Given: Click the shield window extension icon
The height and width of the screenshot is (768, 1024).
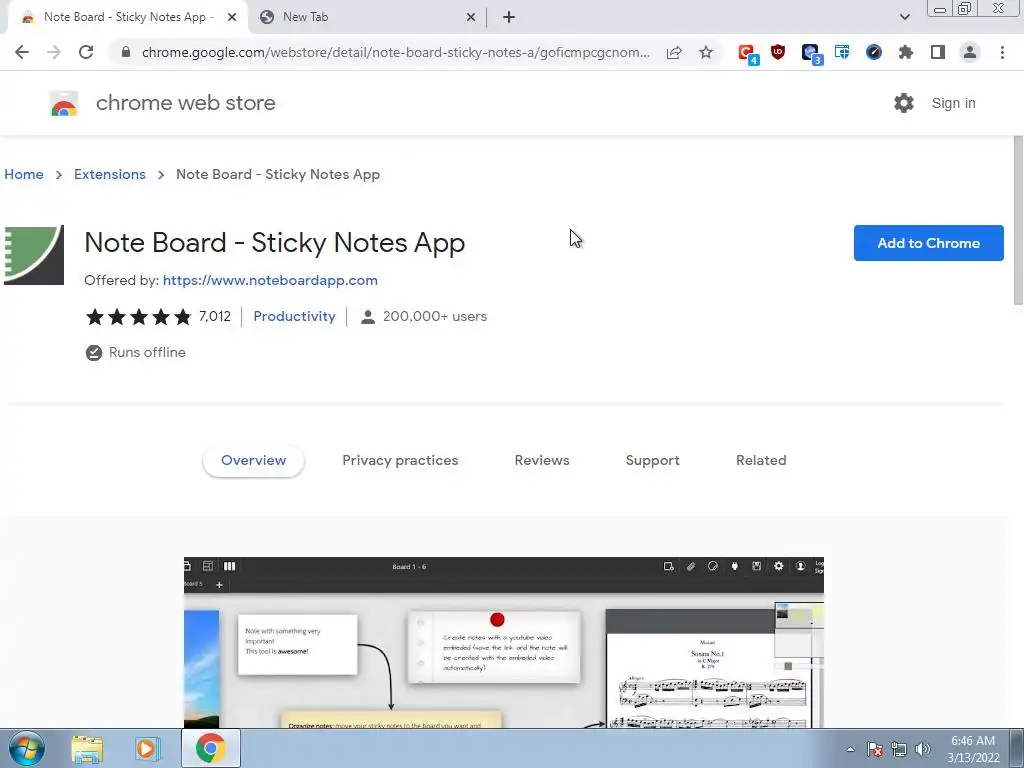Looking at the screenshot, I should pyautogui.click(x=842, y=52).
